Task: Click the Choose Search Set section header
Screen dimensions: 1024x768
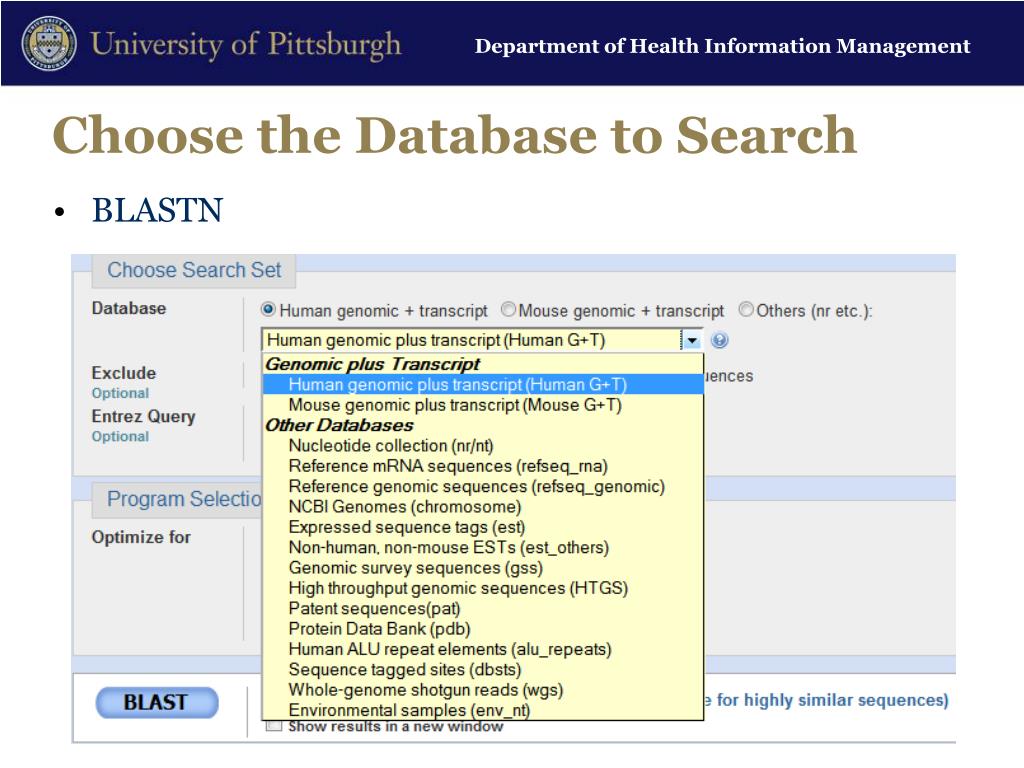Action: (194, 270)
